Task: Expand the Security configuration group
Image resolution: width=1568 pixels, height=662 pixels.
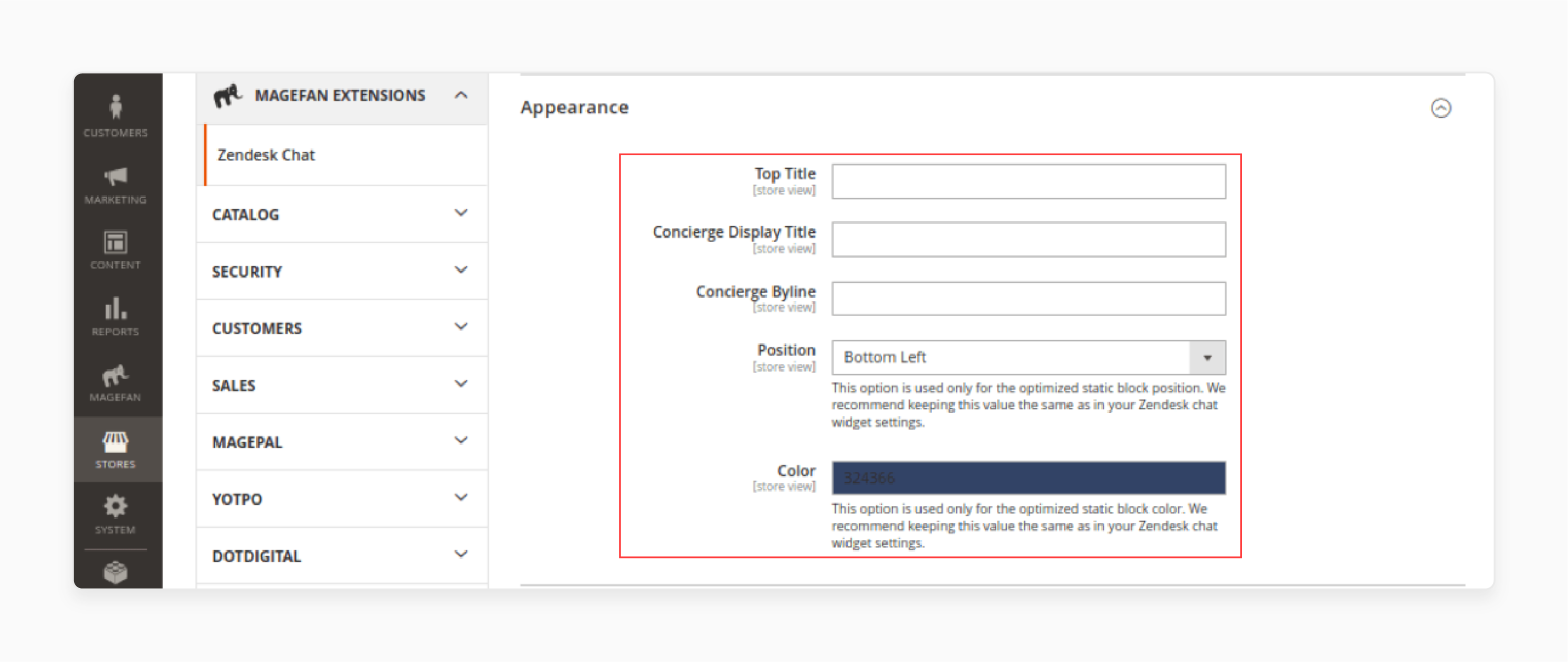Action: (x=342, y=271)
